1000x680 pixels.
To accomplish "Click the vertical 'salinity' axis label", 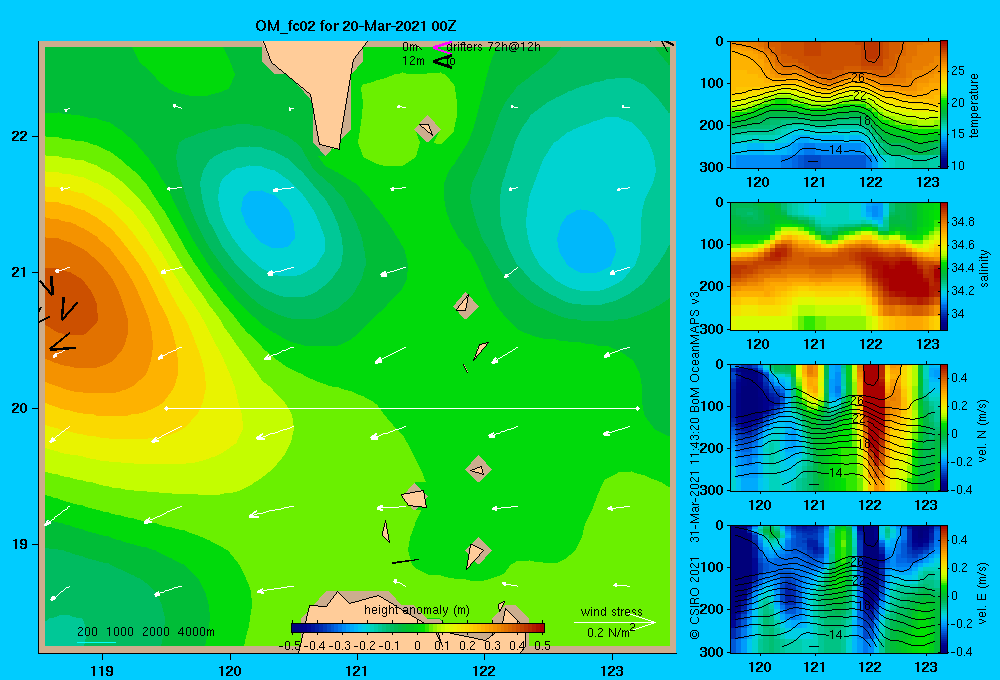I will [984, 268].
